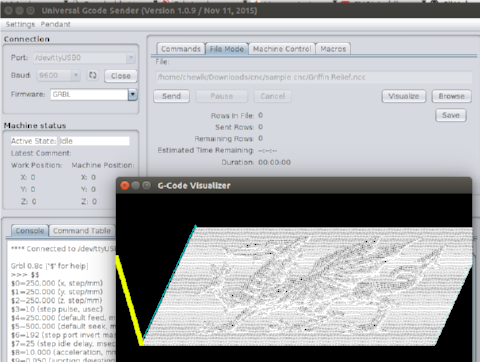Maximize the G-Code Visualizer window
This screenshot has height=362, width=480.
[146, 185]
